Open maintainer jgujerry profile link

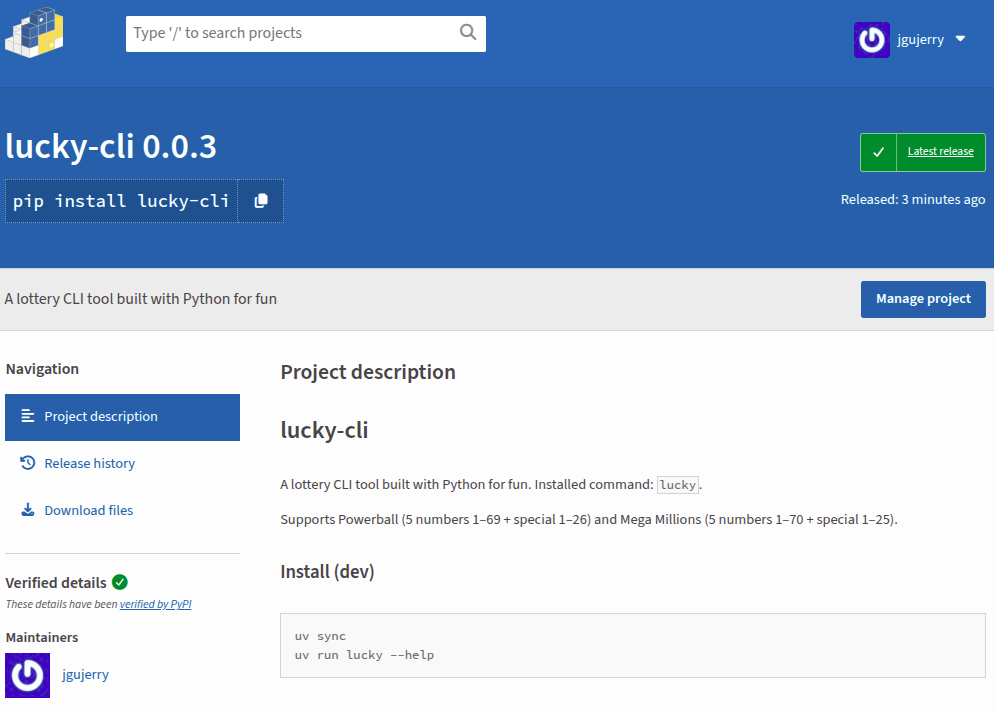[85, 675]
